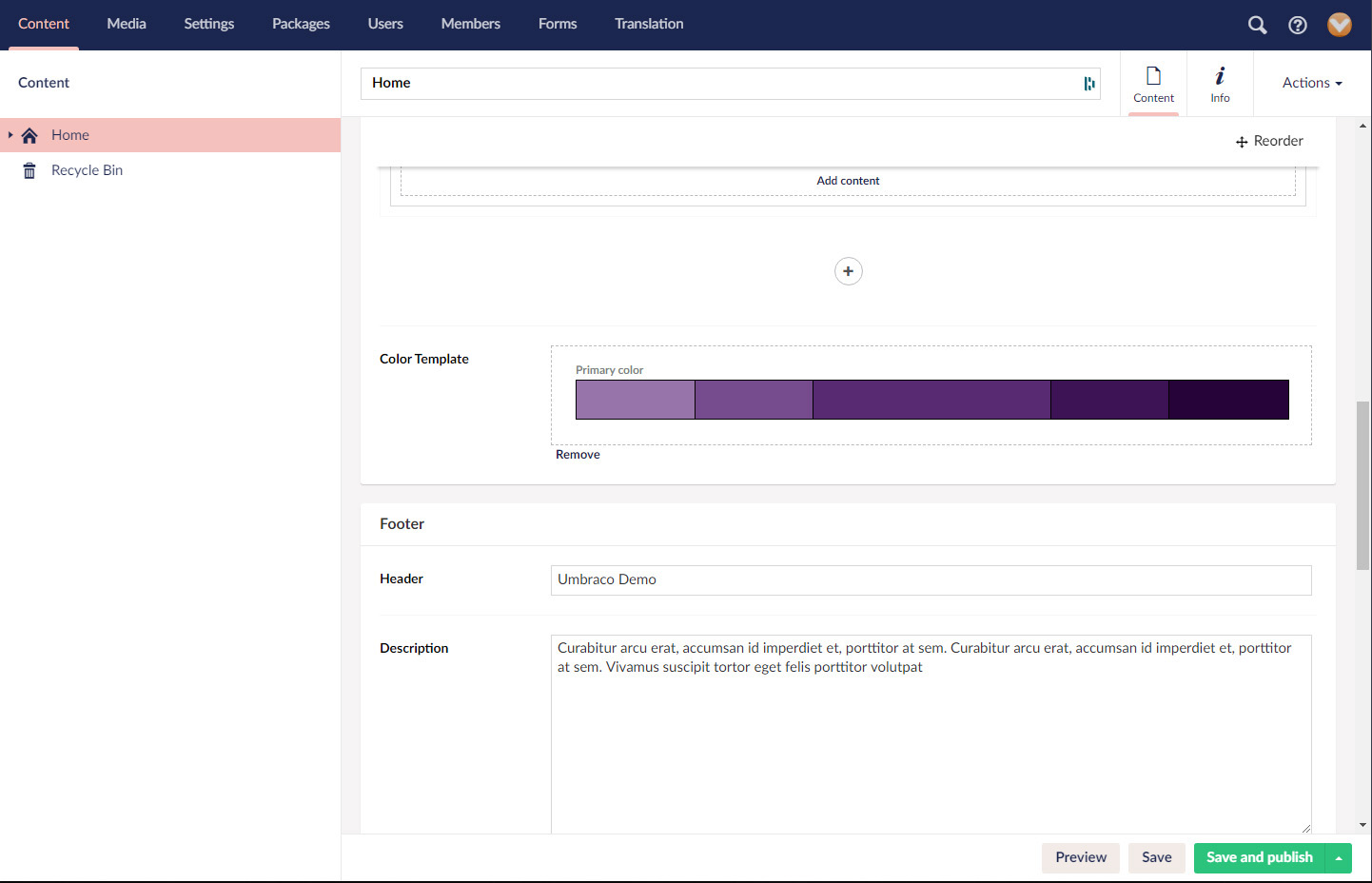Remove the selected color template
This screenshot has height=883, width=1372.
click(578, 455)
